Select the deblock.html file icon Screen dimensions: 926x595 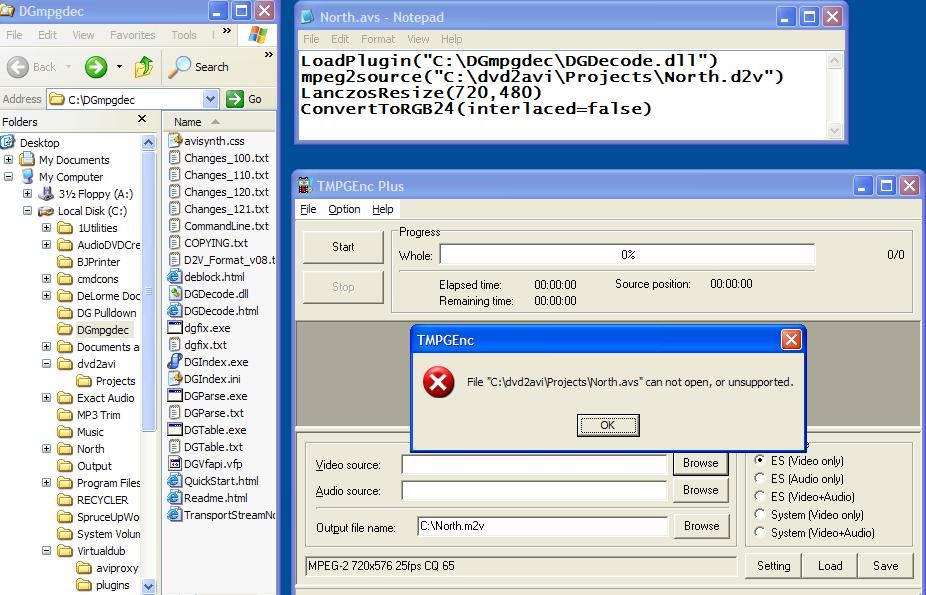[x=175, y=276]
